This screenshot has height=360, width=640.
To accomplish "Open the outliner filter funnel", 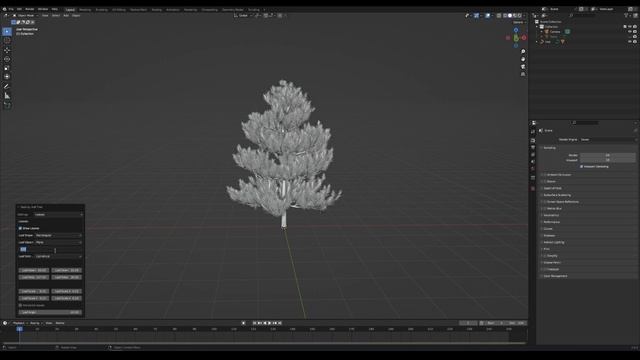I will [626, 16].
